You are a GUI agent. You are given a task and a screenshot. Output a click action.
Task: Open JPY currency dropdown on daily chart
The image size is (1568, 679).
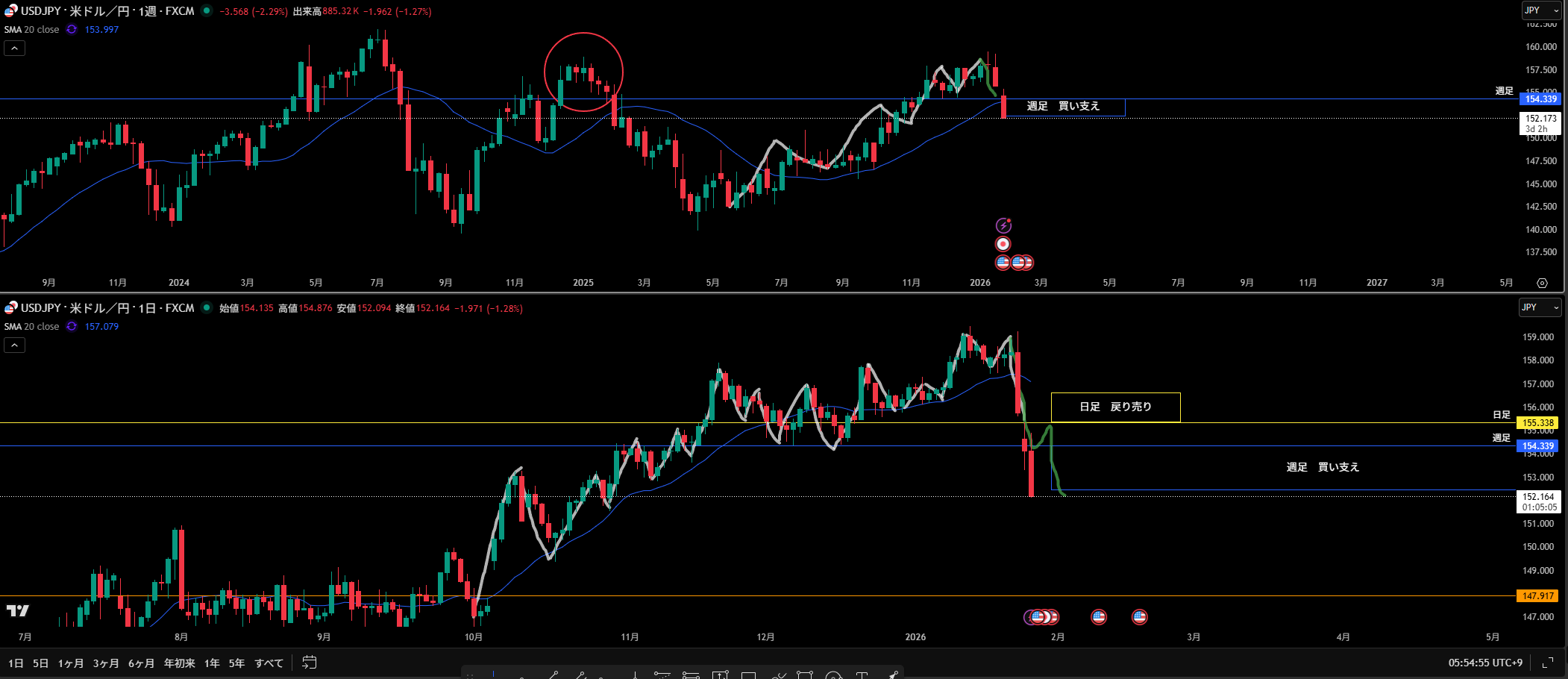pyautogui.click(x=1539, y=307)
